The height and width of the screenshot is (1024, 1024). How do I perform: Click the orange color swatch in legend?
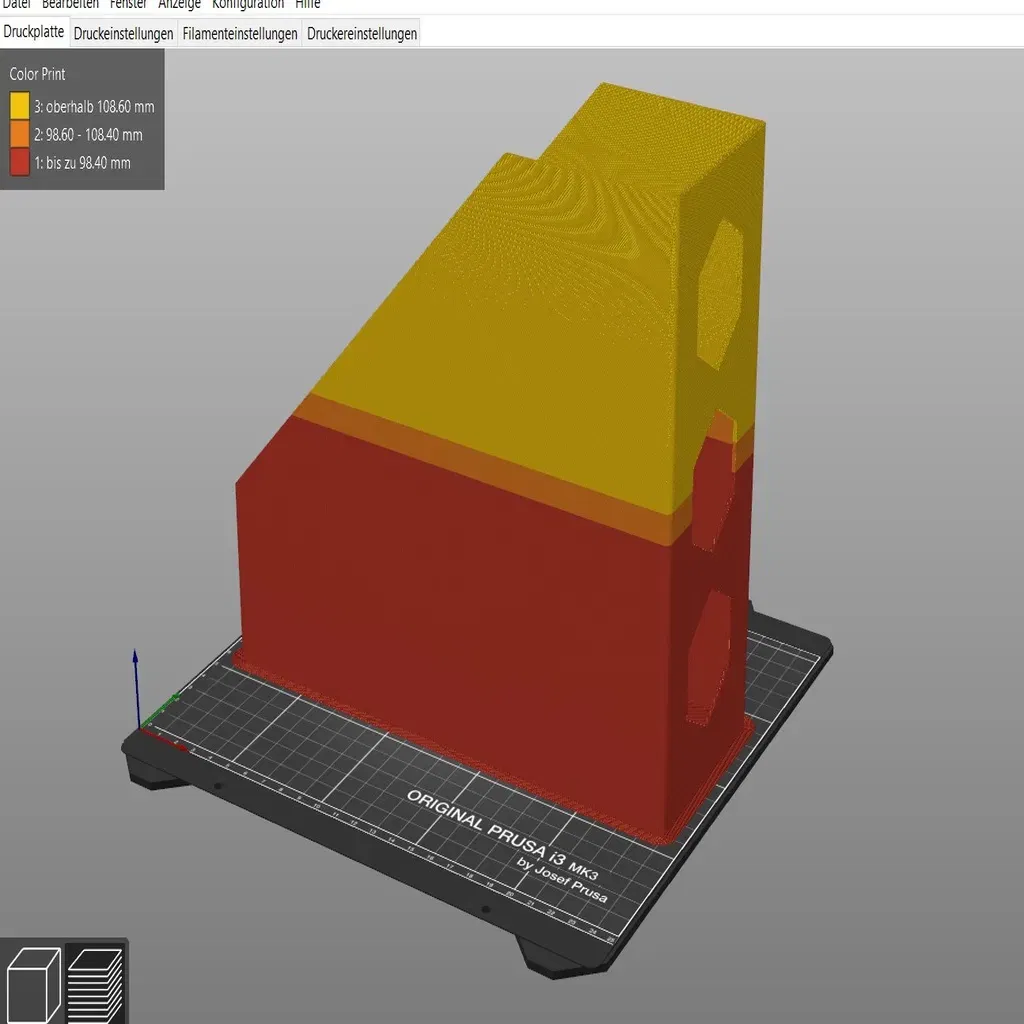point(20,134)
